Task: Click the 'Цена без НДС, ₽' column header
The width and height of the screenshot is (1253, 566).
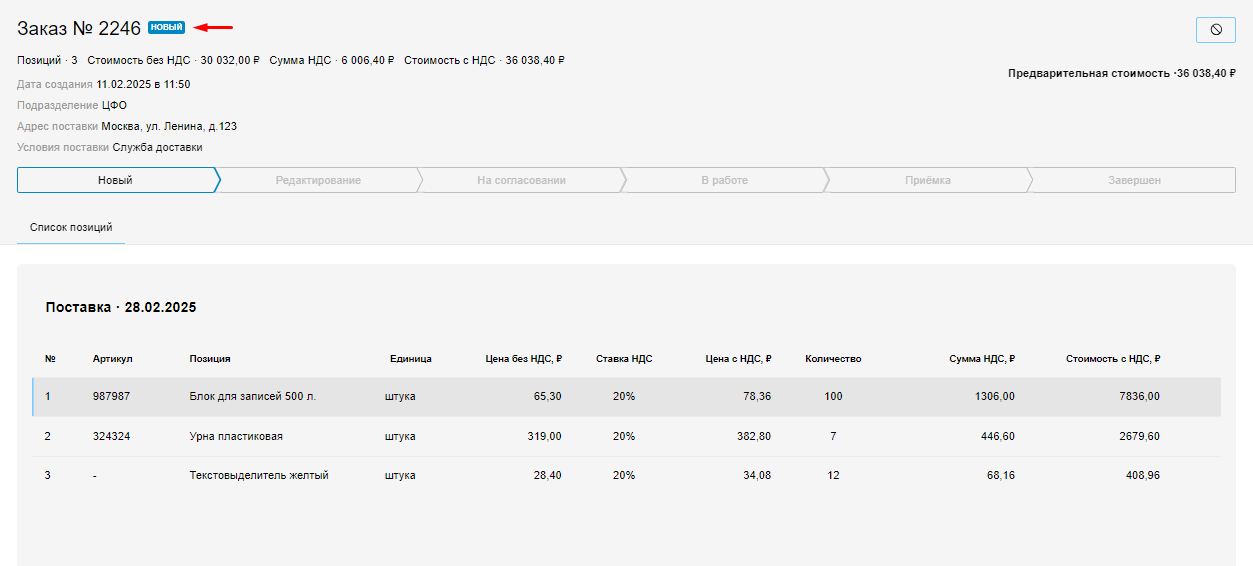Action: pos(523,359)
